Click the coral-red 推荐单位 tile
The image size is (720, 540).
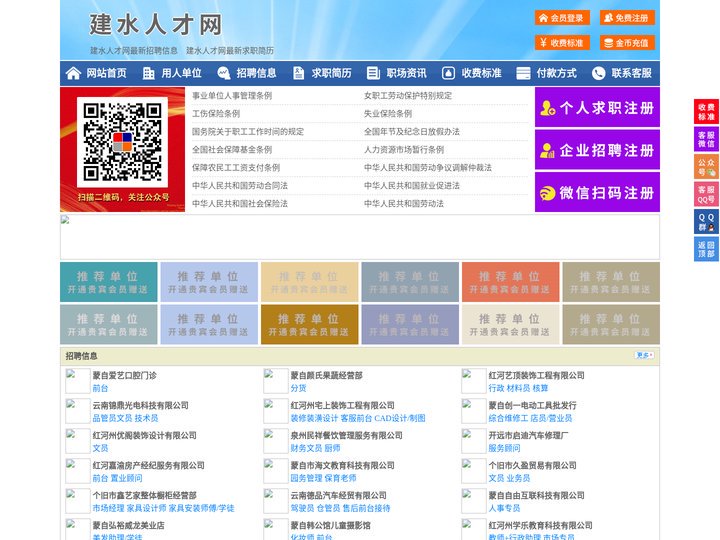tap(511, 282)
